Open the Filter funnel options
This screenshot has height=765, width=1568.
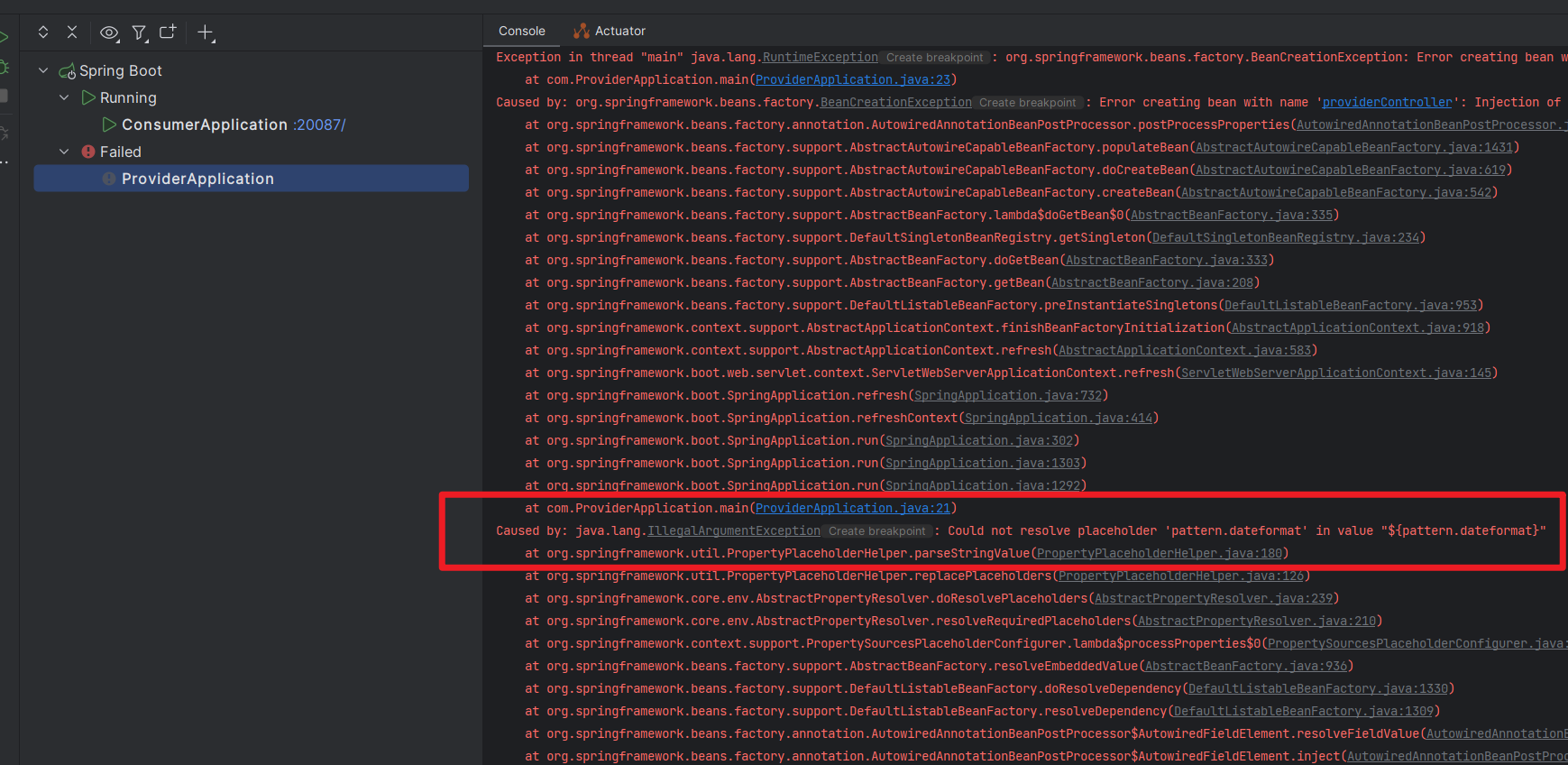(x=139, y=33)
